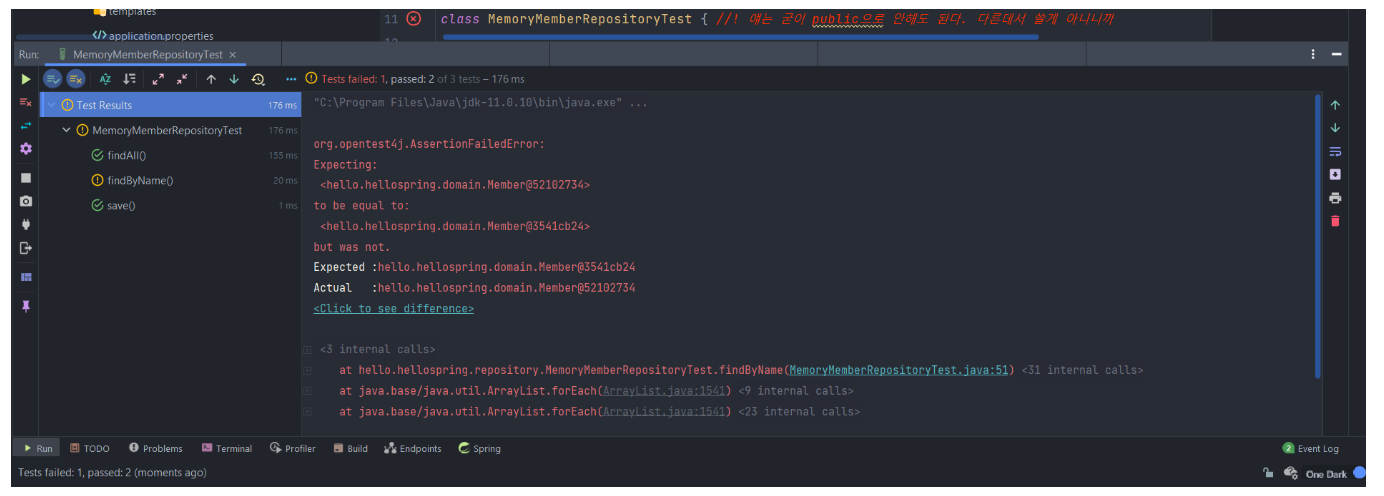Rerun failed tests icon in sidebar
Image resolution: width=1384 pixels, height=496 pixels.
26,103
